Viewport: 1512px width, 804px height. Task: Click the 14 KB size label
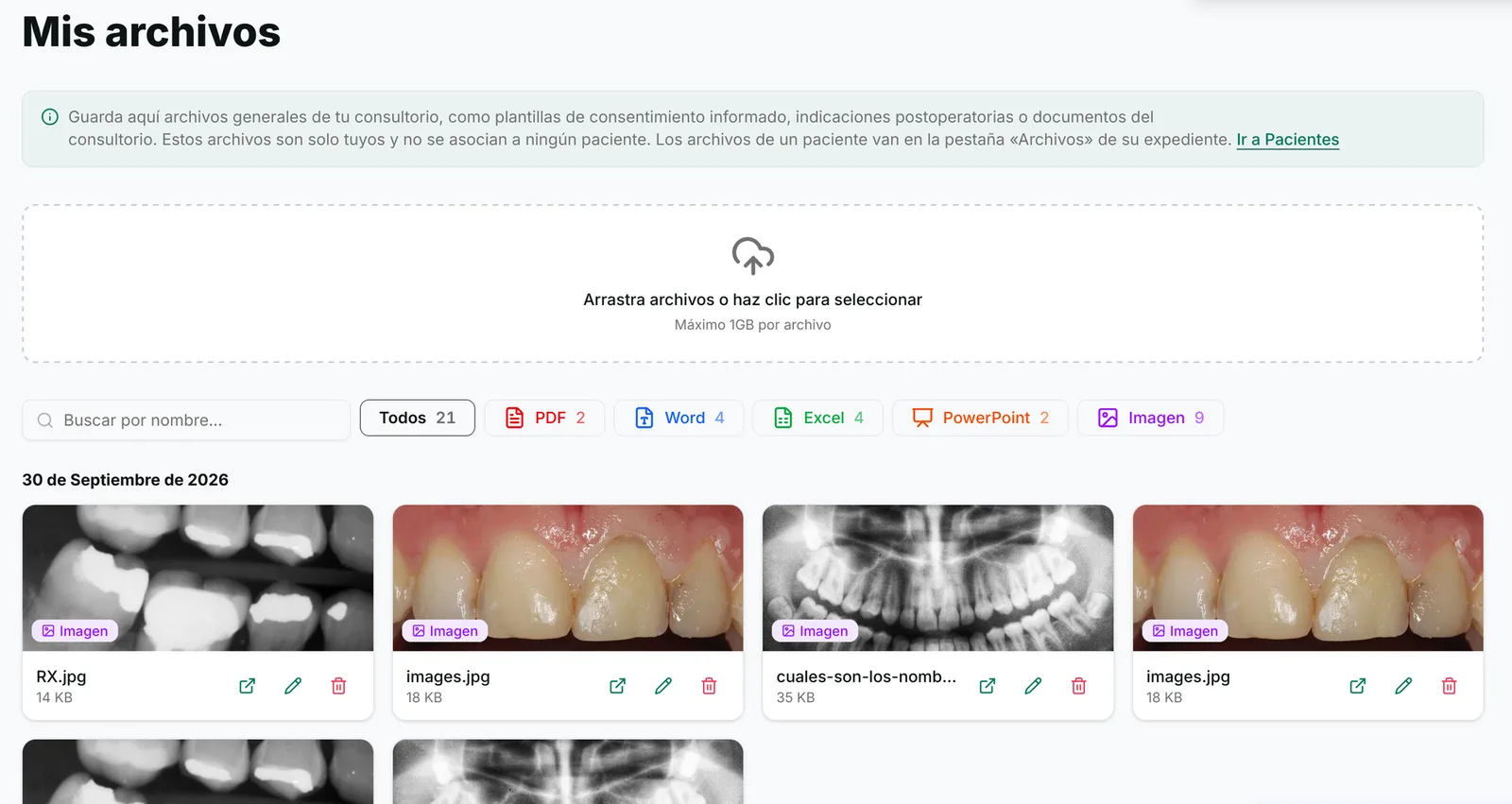pos(54,697)
